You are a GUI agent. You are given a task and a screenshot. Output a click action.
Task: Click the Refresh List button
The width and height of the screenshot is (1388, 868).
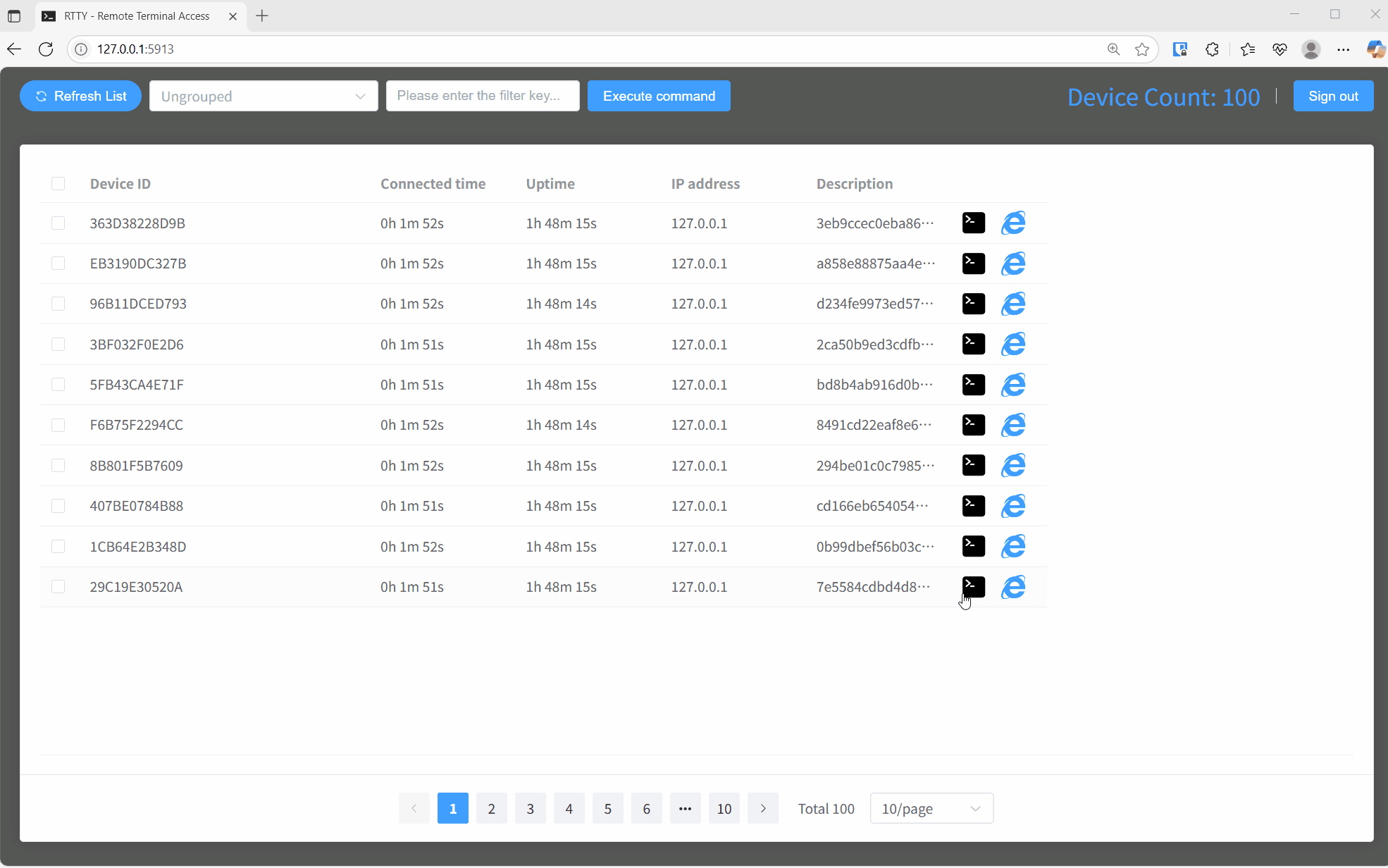coord(81,97)
